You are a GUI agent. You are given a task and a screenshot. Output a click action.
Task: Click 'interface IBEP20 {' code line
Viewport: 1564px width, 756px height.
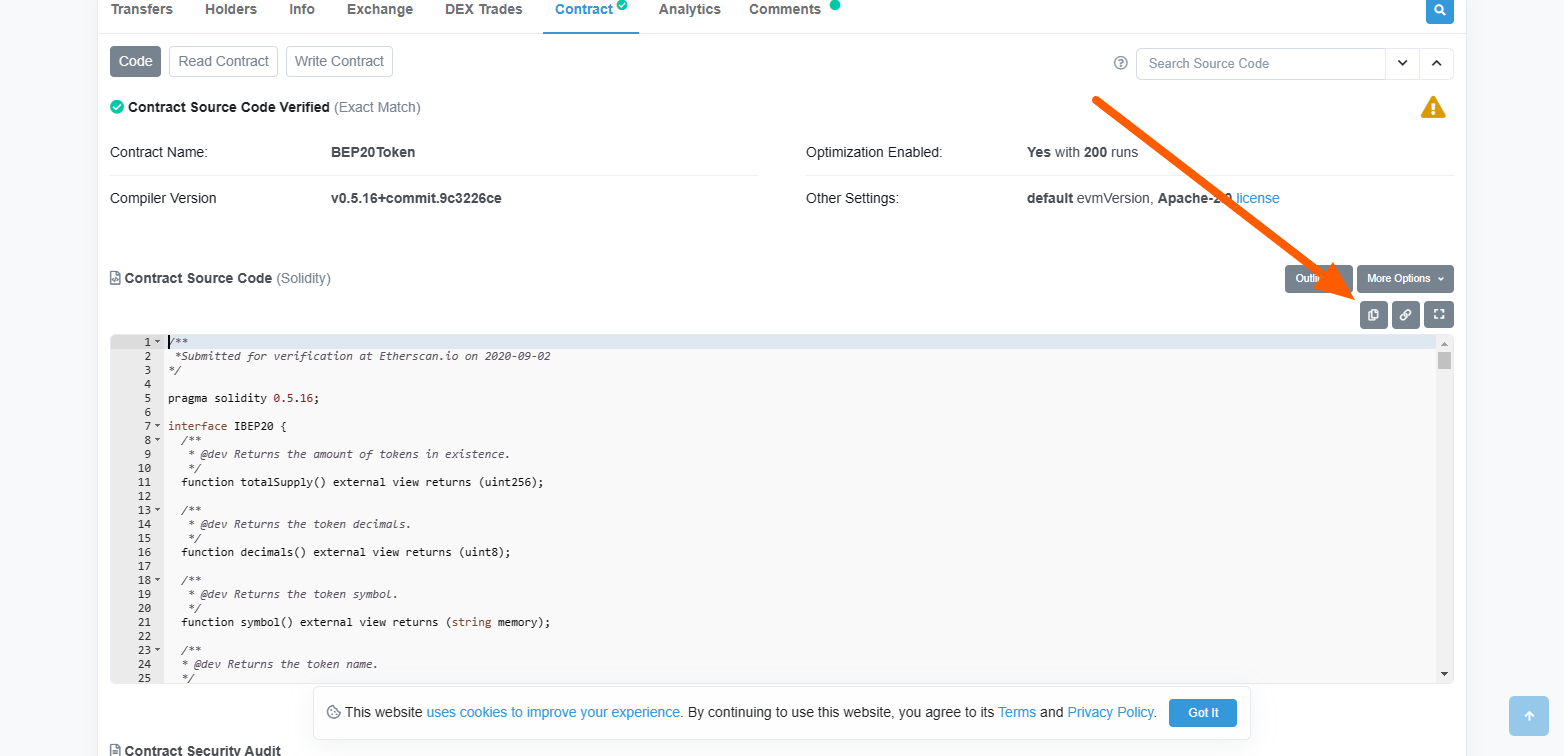(x=227, y=426)
